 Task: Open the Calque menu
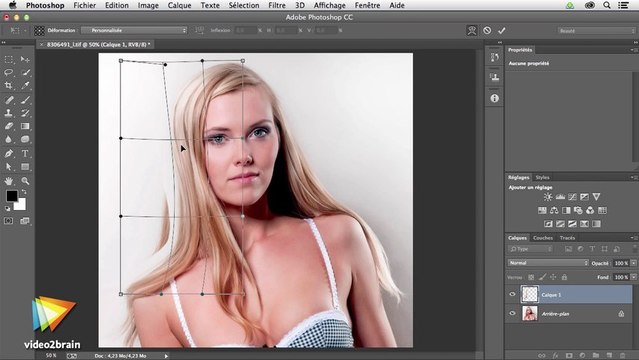point(179,5)
